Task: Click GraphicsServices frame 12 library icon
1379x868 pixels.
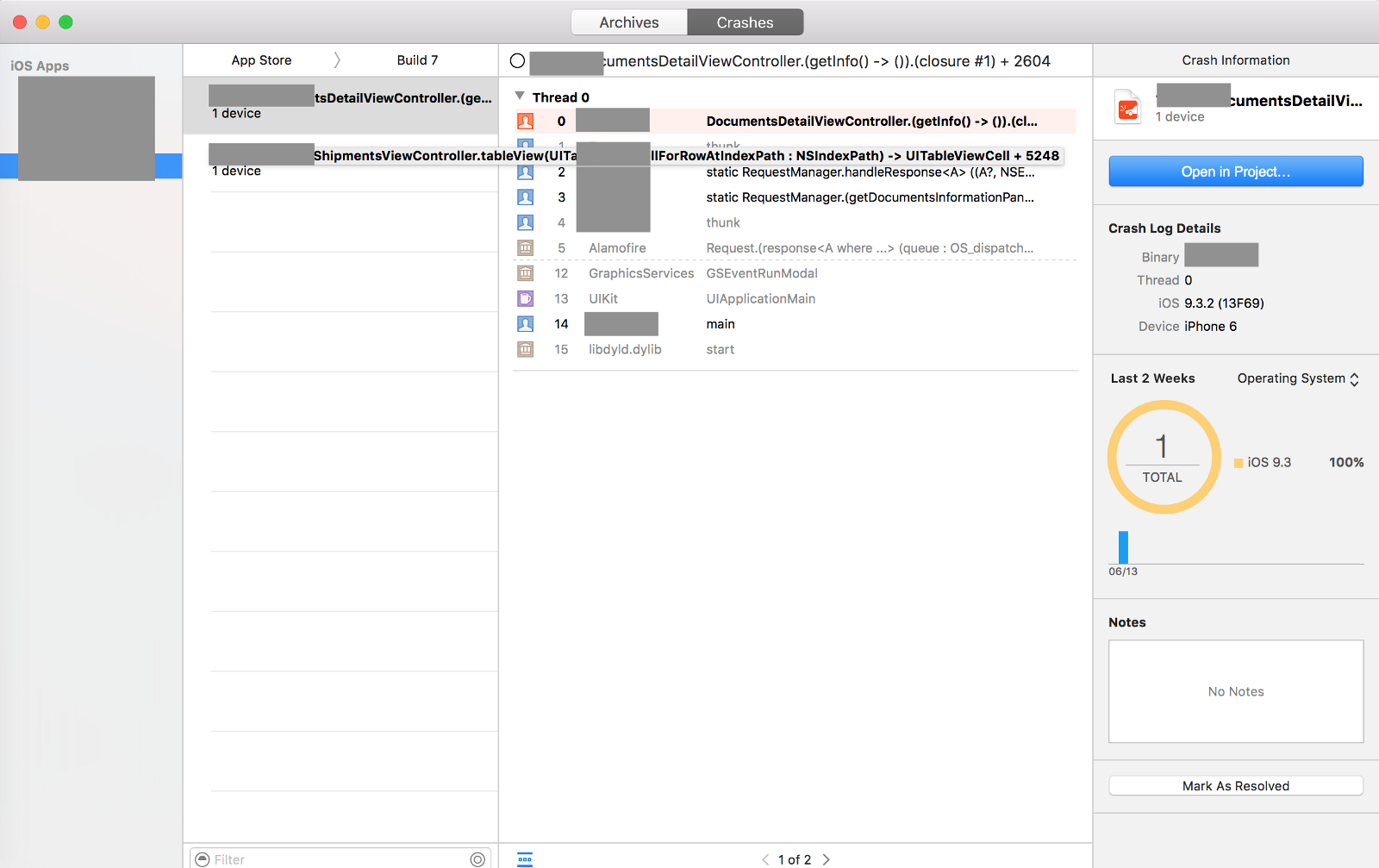Action: 525,273
